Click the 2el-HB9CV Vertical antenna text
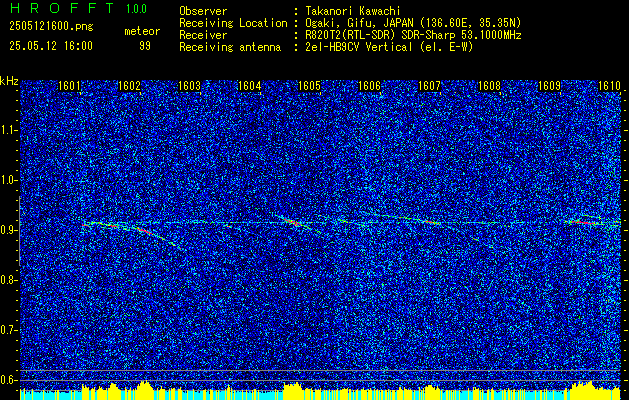 389,47
